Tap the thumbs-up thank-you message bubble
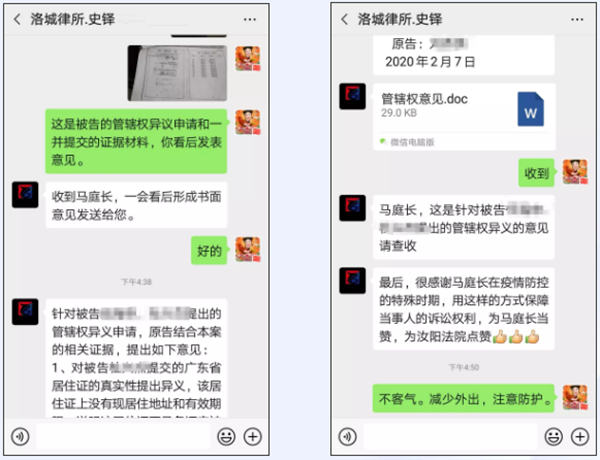The height and width of the screenshot is (460, 600). 464,309
